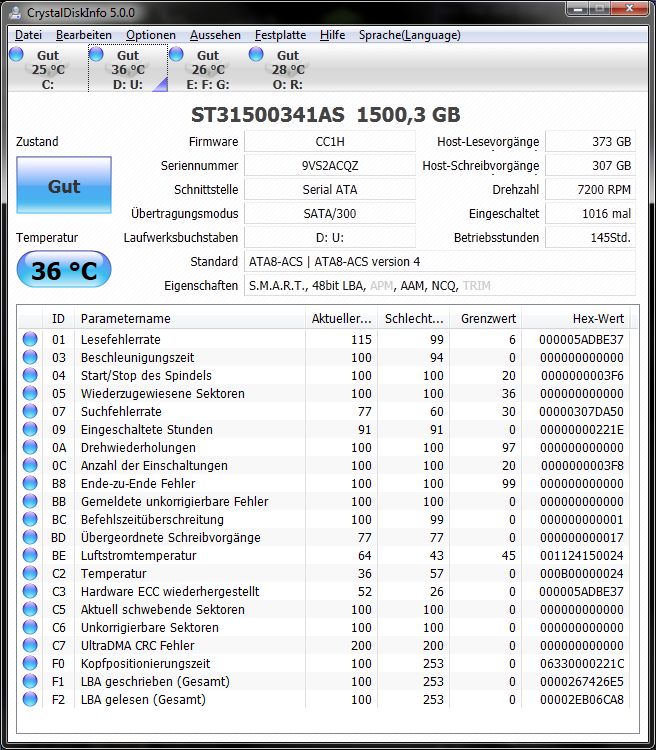Viewport: 656px width, 750px height.
Task: Click the status orb of Suchfehlerrate row
Action: point(30,411)
